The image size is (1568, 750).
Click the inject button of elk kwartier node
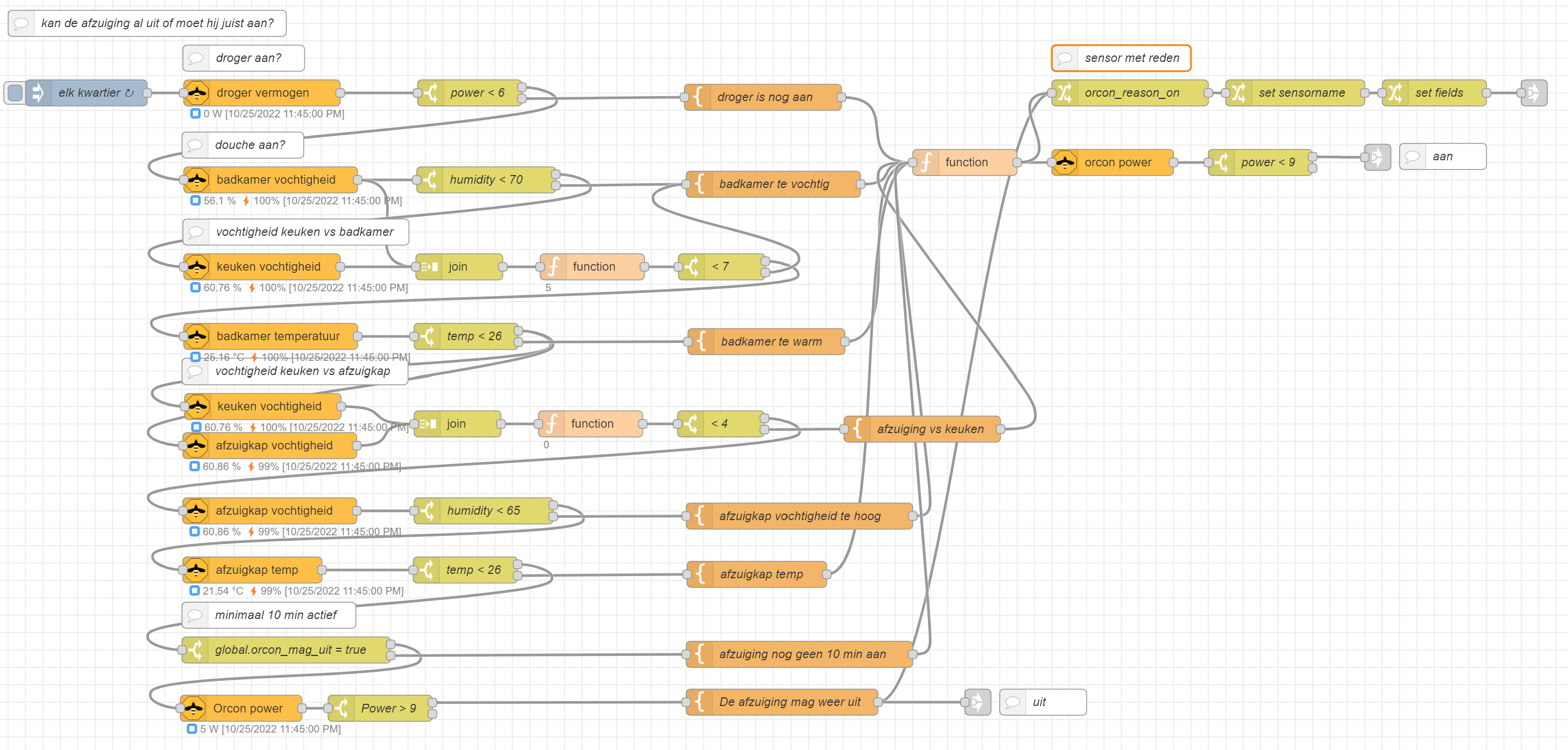coord(15,92)
